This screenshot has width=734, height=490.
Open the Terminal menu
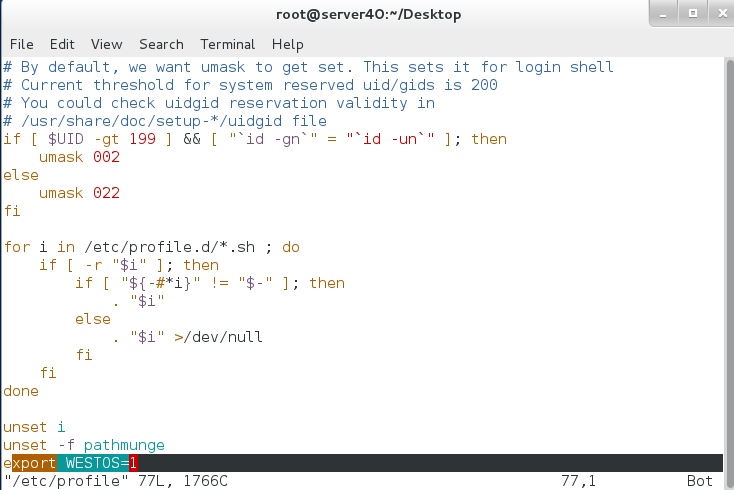tap(228, 44)
